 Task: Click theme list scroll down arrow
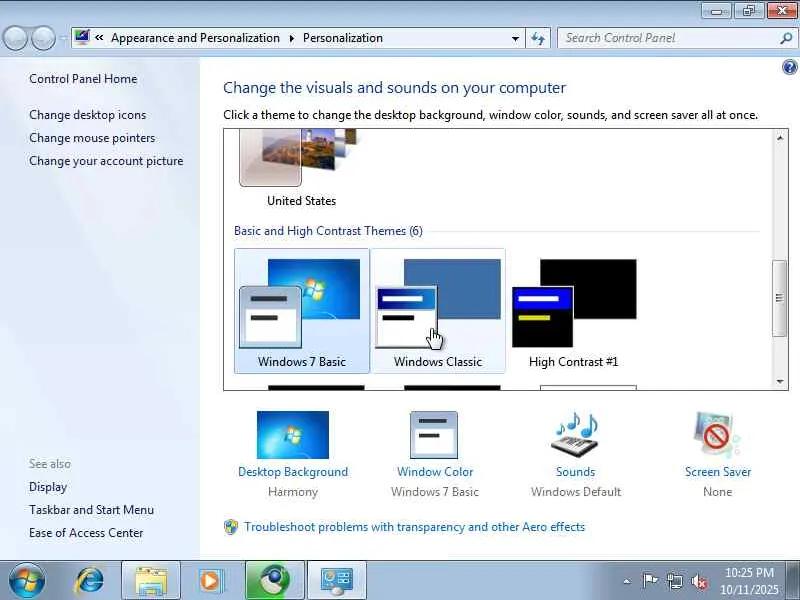(780, 381)
